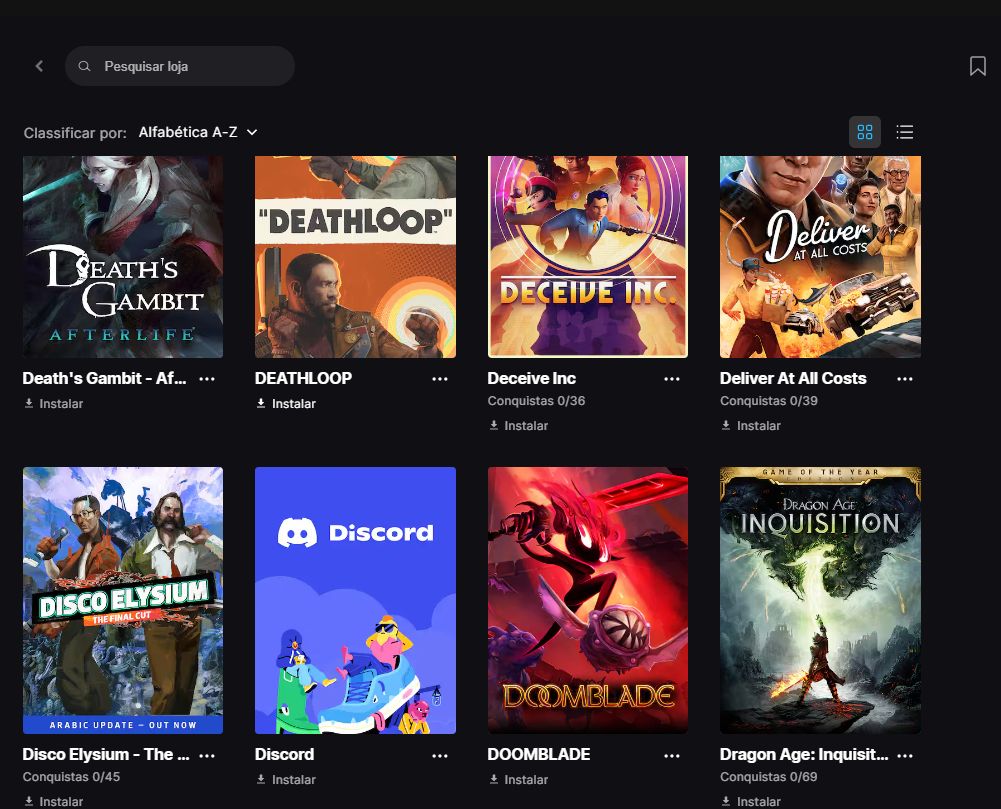
Task: Install Dragon Age: Inquisition
Action: tap(751, 801)
